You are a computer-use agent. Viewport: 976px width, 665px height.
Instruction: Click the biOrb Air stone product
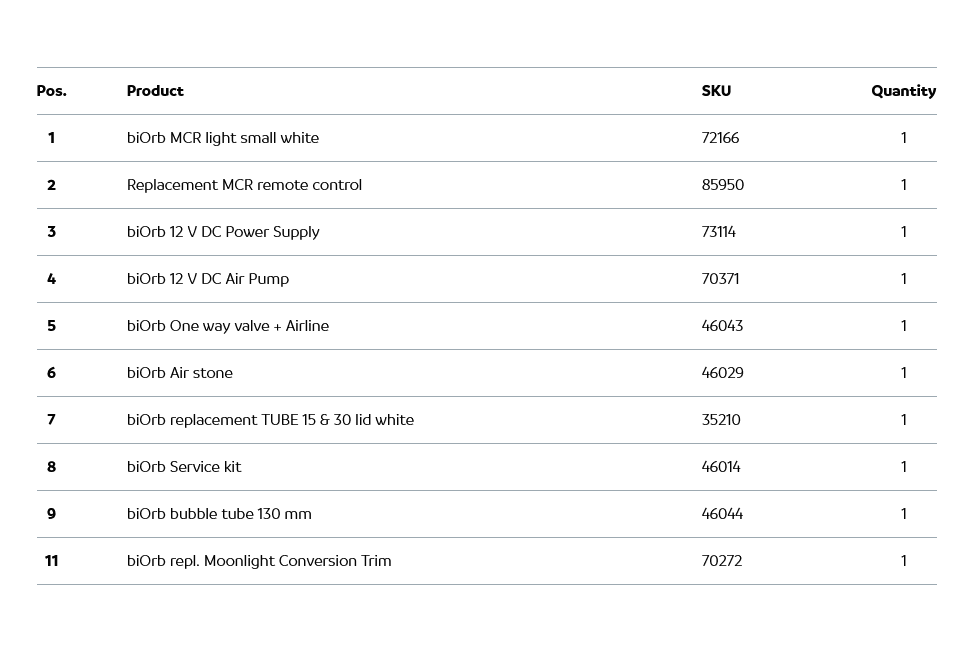pyautogui.click(x=180, y=373)
